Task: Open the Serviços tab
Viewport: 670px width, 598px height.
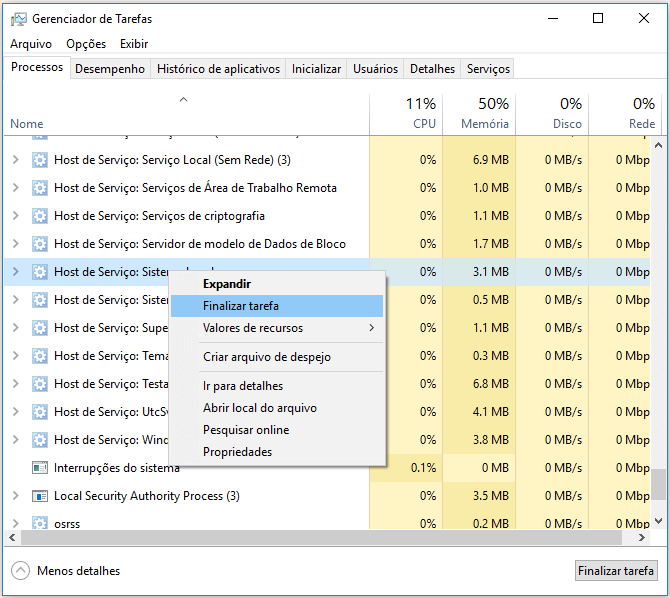Action: (x=488, y=69)
